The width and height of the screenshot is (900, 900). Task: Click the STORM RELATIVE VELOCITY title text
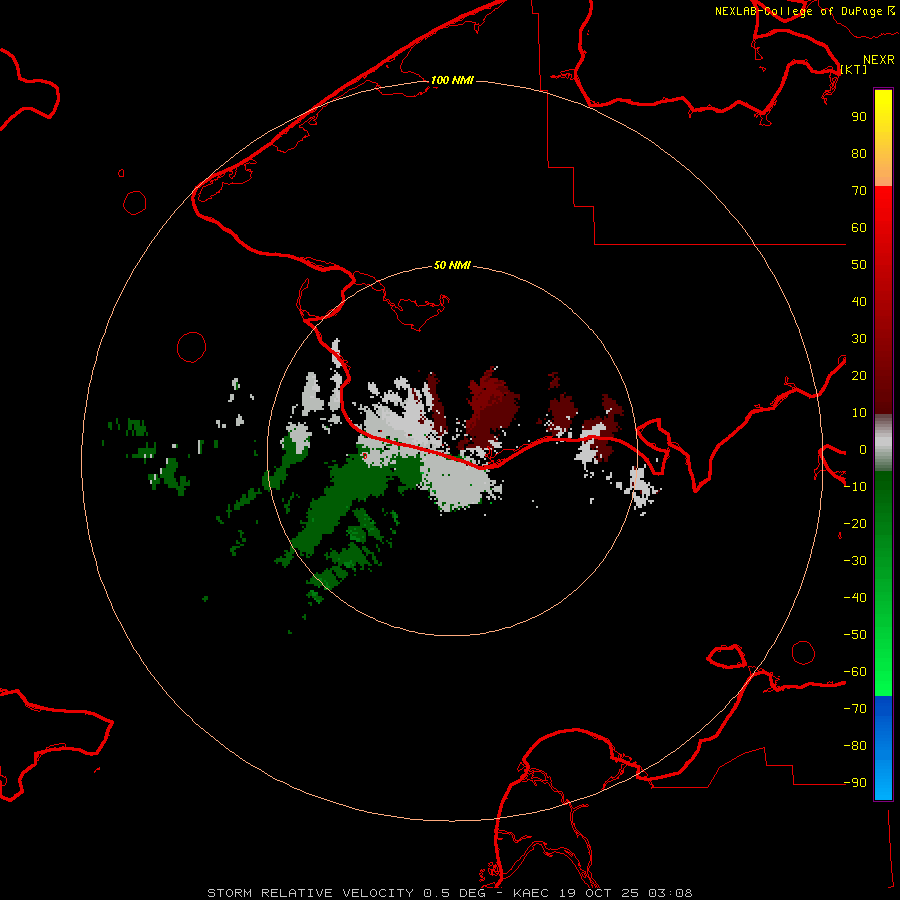[310, 893]
